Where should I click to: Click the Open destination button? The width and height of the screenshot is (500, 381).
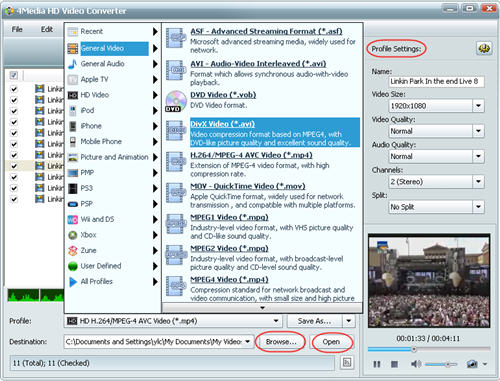[331, 342]
